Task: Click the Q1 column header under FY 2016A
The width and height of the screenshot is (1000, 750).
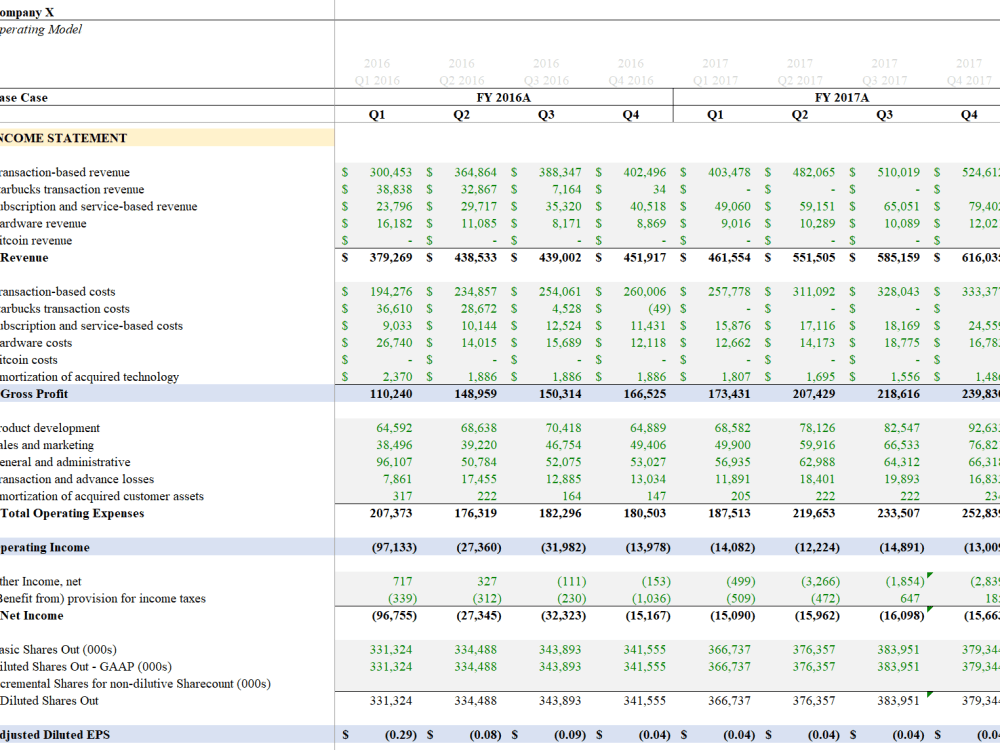Action: (377, 114)
